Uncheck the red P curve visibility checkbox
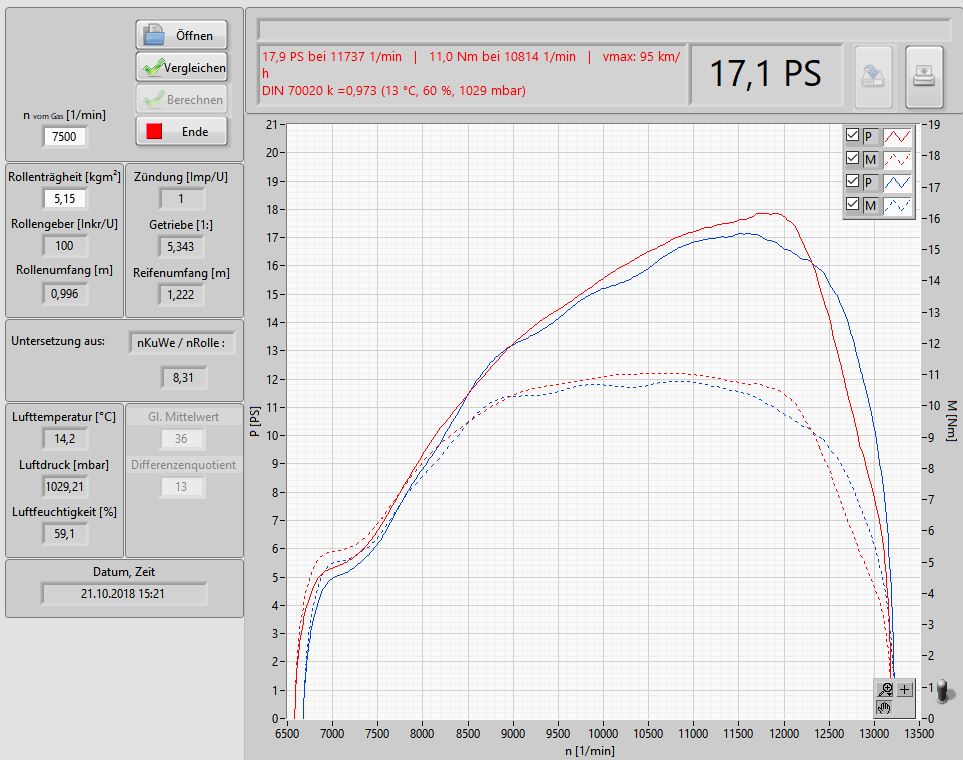Image resolution: width=963 pixels, height=760 pixels. click(x=852, y=136)
